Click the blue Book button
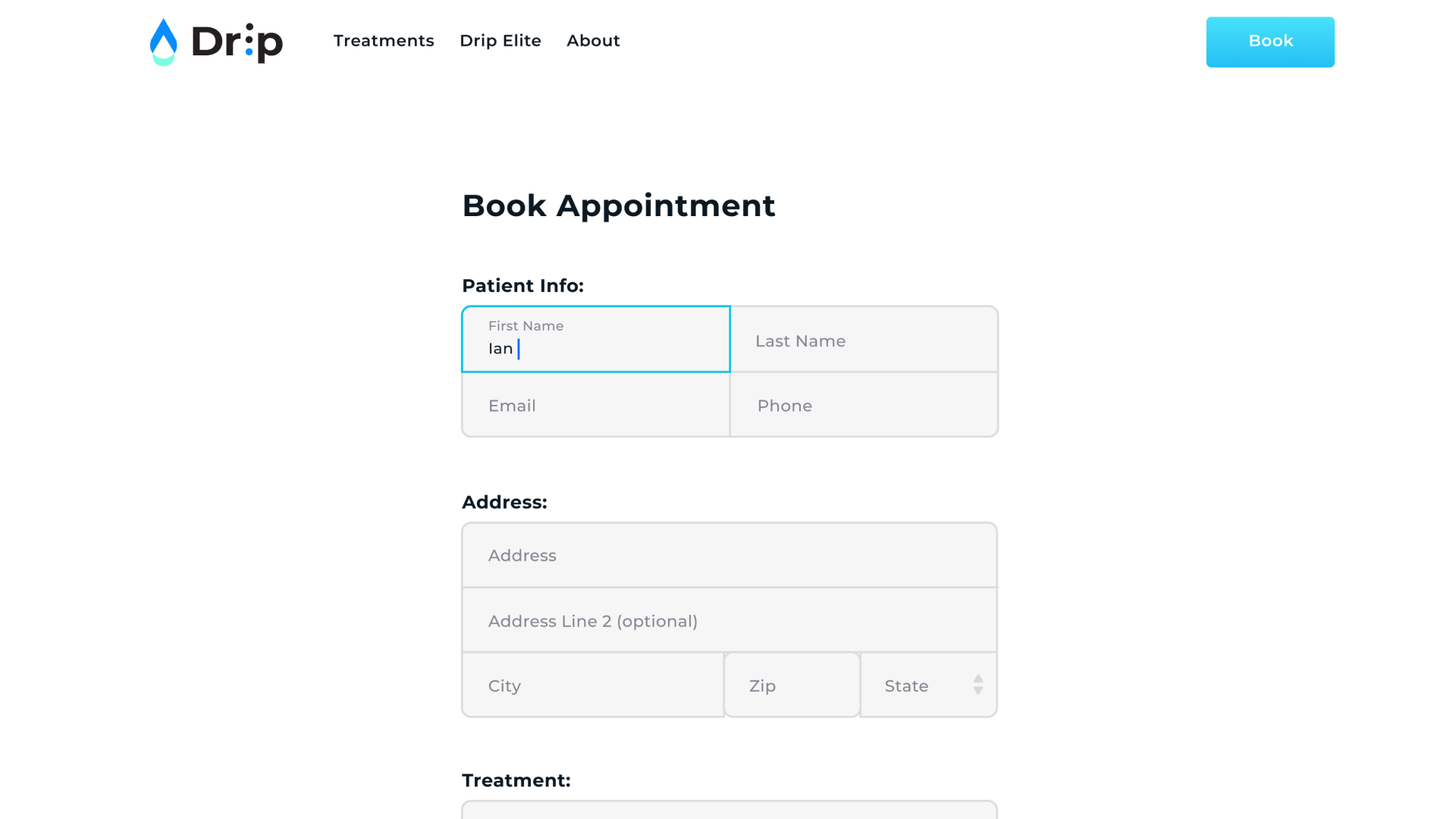Screen dimensions: 1456x819 1270,42
